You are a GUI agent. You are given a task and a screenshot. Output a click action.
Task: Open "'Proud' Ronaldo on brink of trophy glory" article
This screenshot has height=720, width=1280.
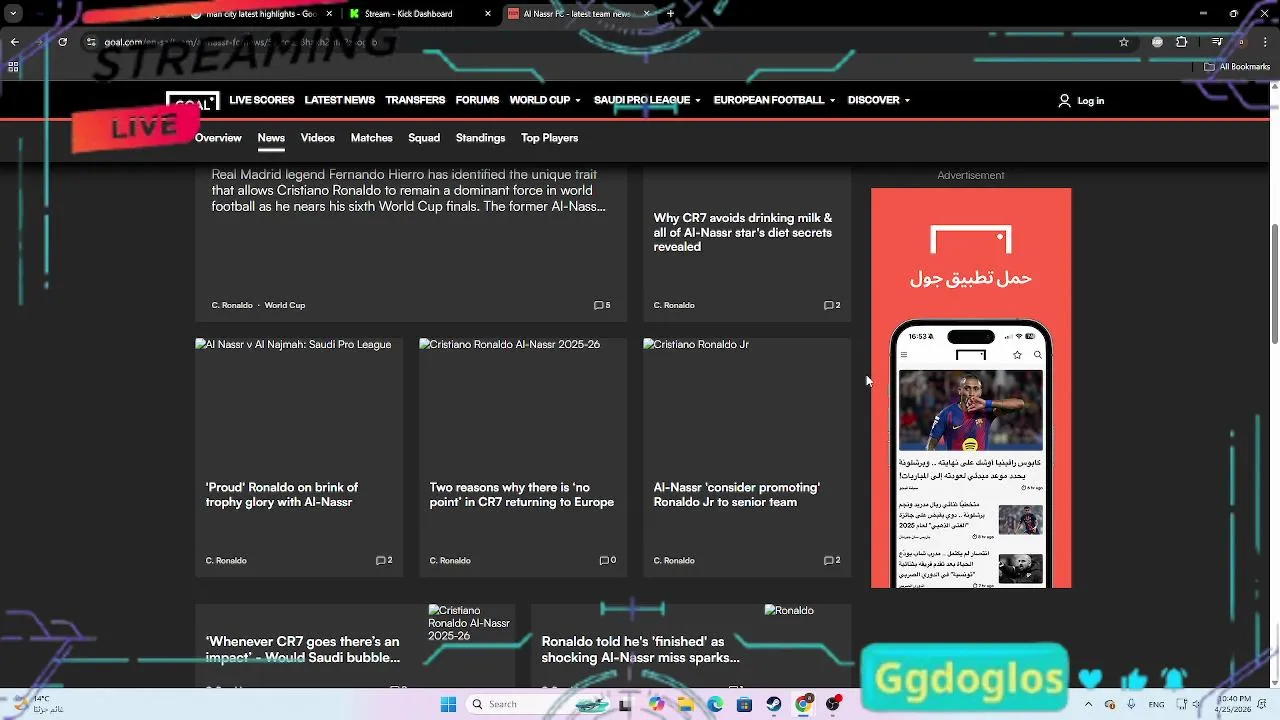click(282, 495)
